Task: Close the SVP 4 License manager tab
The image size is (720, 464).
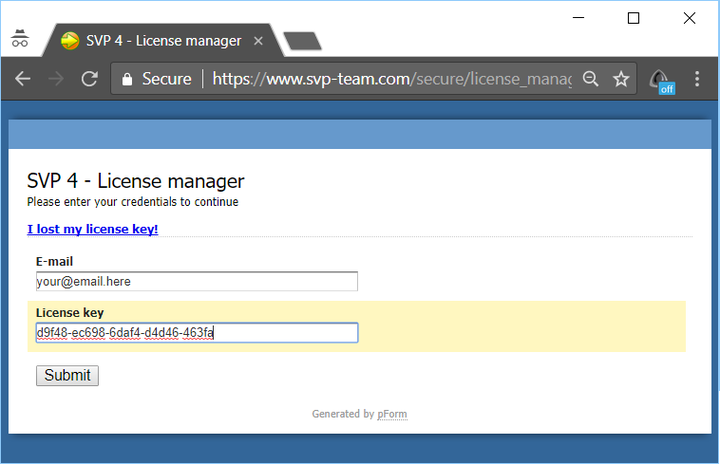Action: [258, 41]
